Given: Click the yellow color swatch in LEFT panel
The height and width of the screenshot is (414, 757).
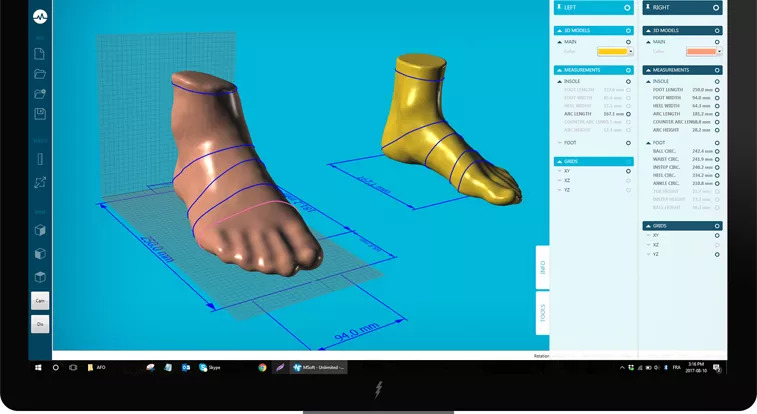Looking at the screenshot, I should point(612,51).
